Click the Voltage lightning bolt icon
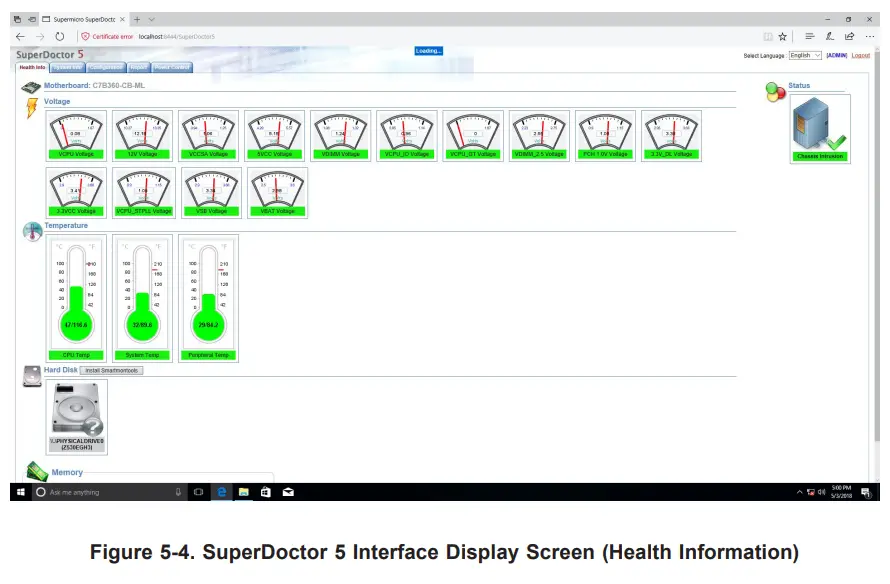 pos(32,108)
